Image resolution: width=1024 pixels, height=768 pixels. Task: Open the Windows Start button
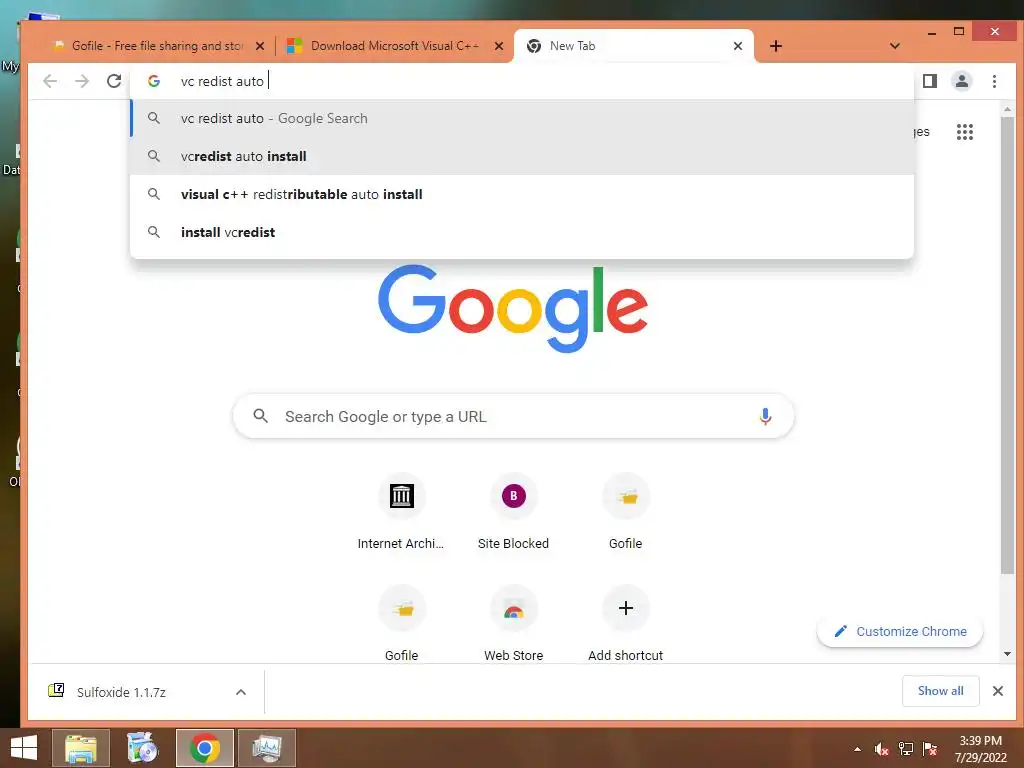pyautogui.click(x=24, y=748)
